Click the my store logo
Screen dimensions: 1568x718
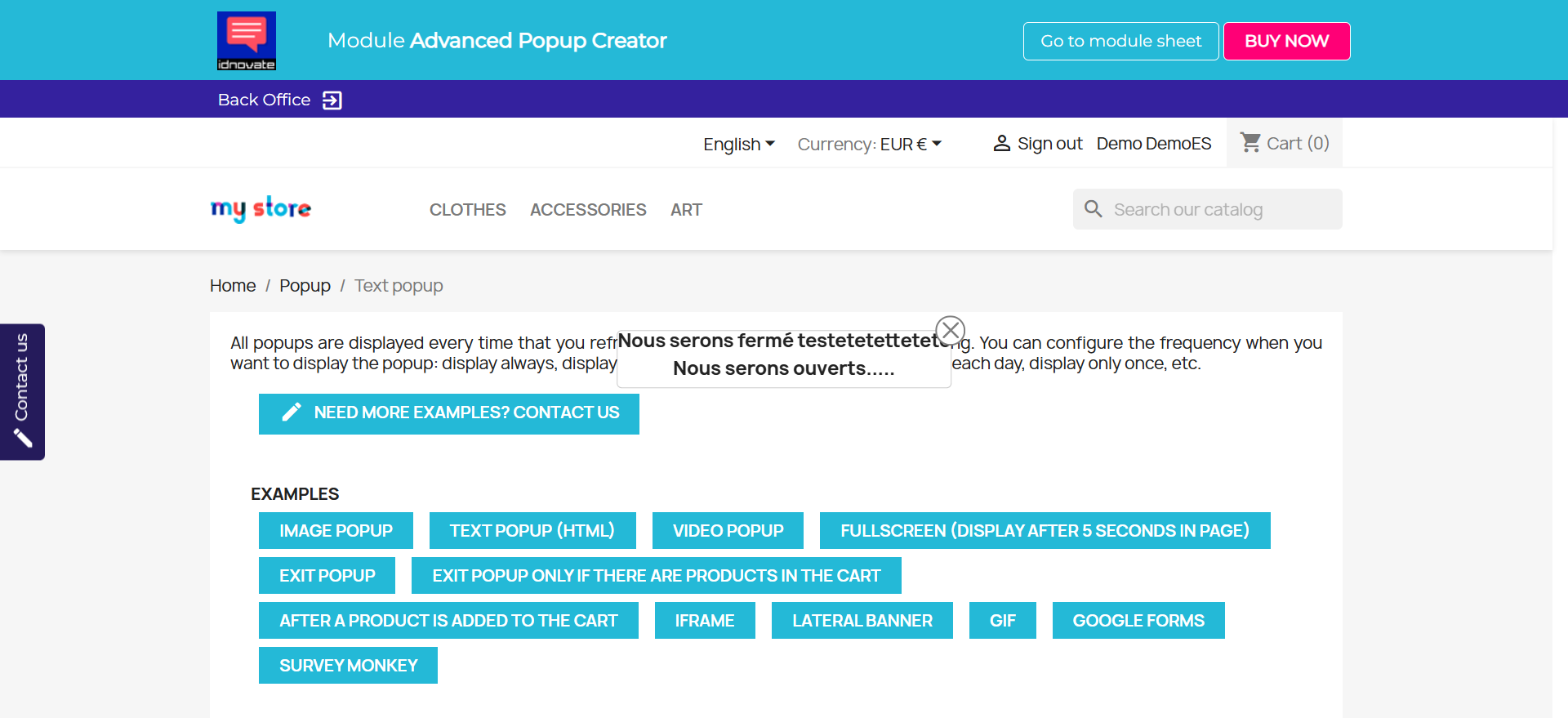coord(261,209)
